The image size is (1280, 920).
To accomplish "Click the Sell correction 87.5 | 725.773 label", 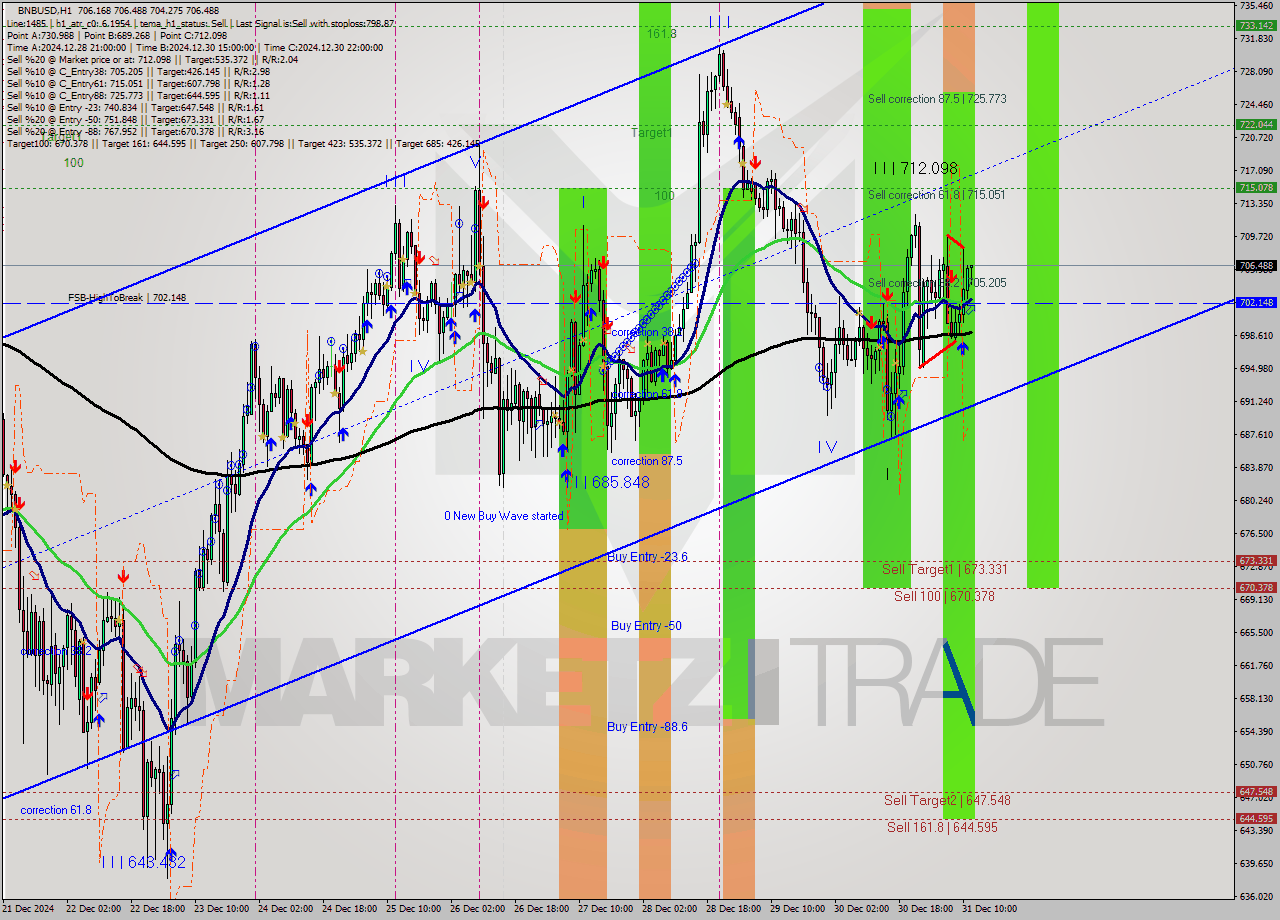I will [937, 99].
